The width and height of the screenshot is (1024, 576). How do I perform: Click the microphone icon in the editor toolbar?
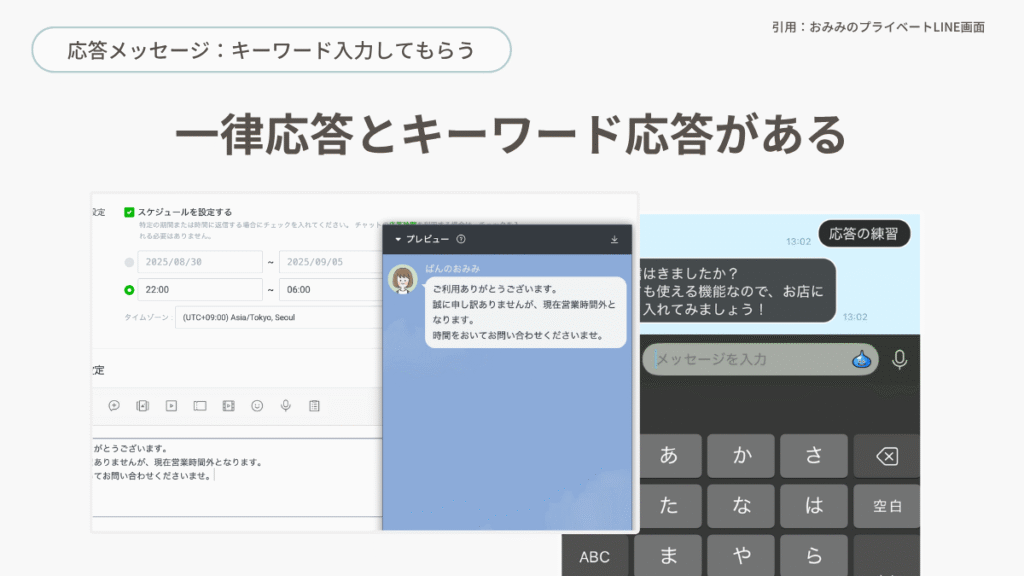coord(286,405)
